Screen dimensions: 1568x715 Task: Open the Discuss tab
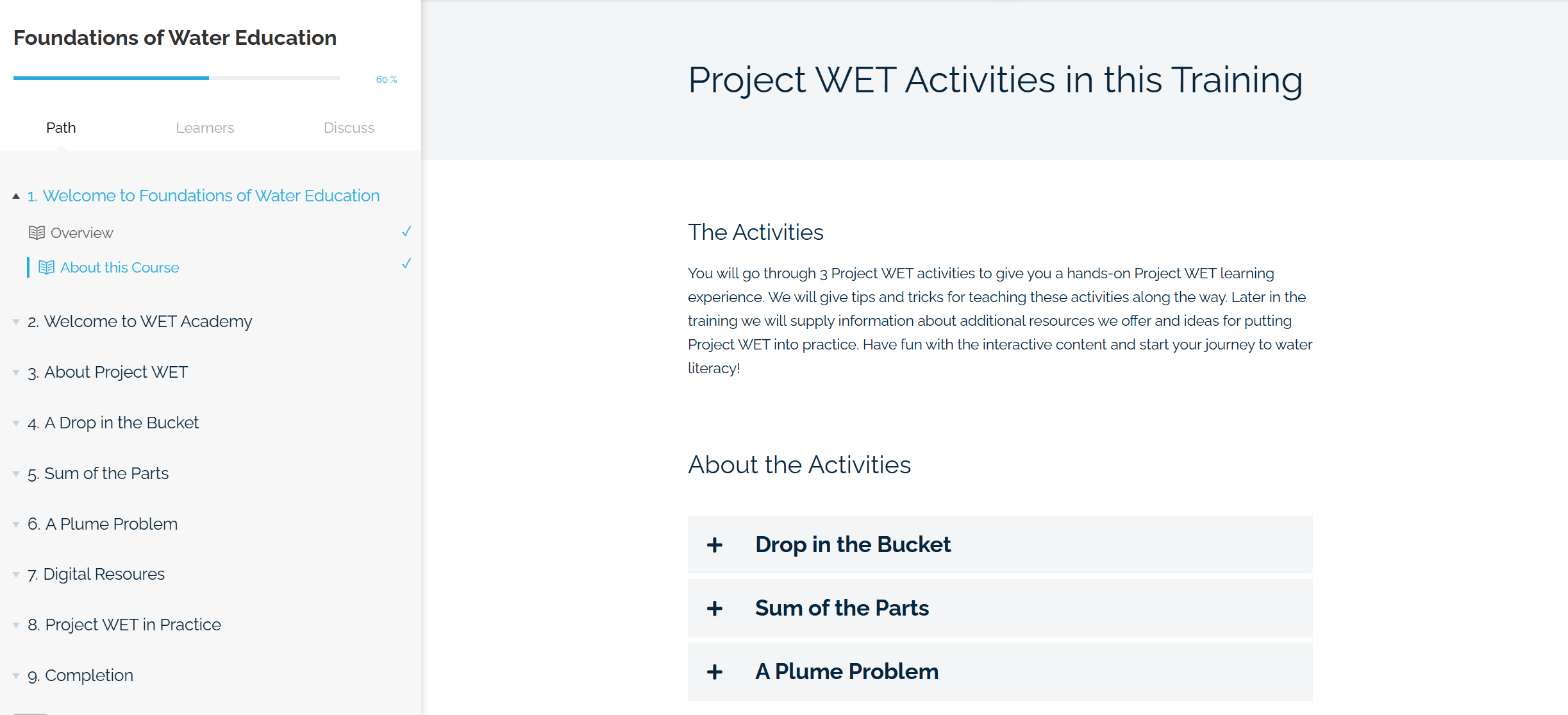349,128
